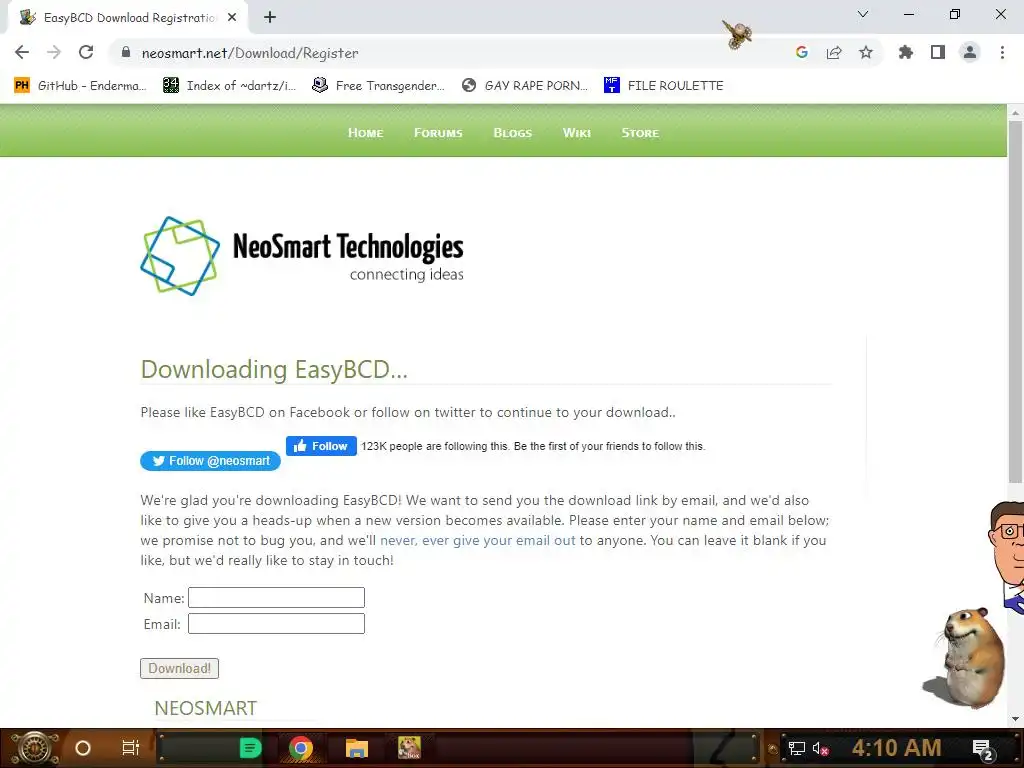Click the browser forward arrow

pyautogui.click(x=54, y=52)
